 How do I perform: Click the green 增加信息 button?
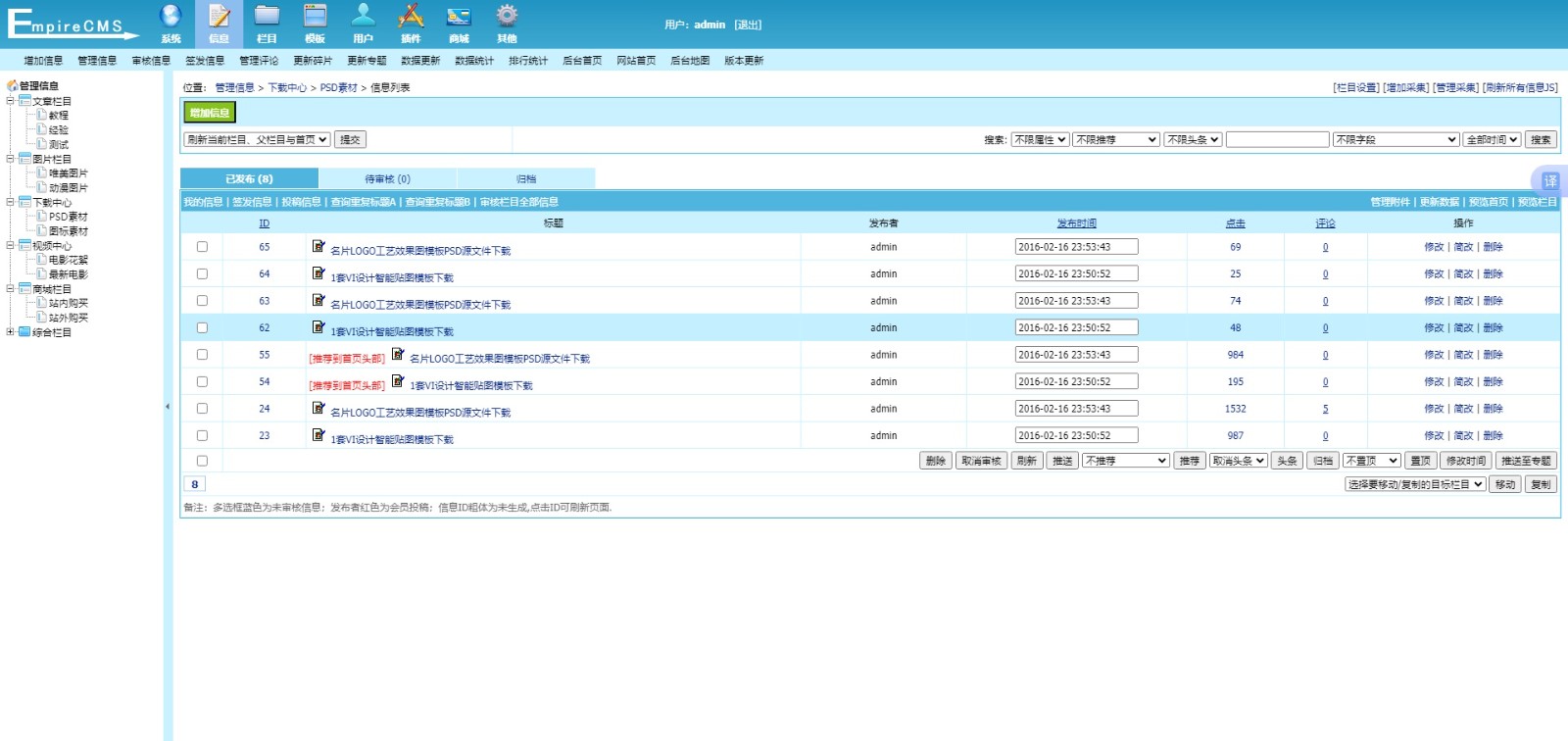point(210,113)
